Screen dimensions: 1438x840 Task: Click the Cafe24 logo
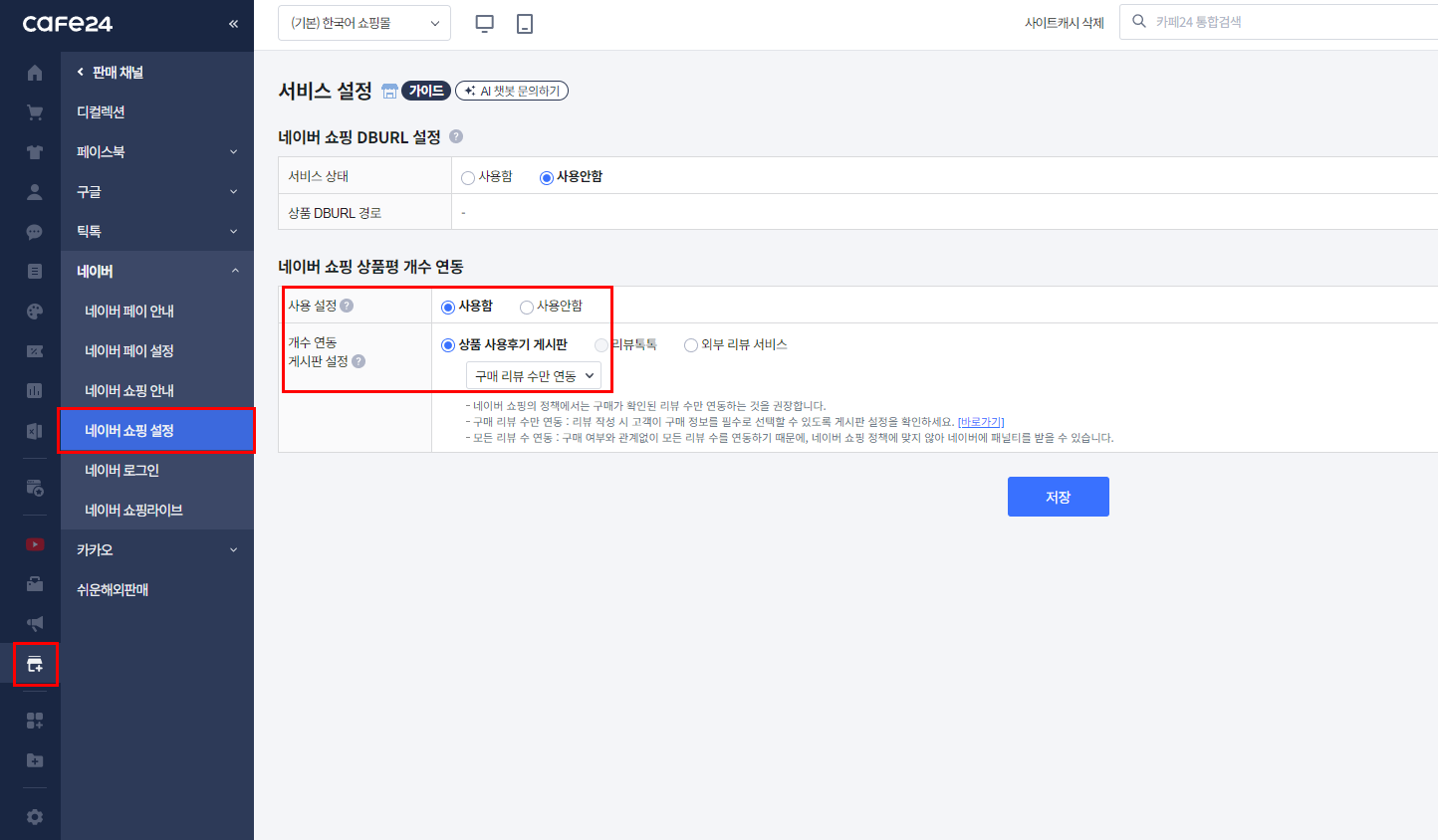(68, 24)
